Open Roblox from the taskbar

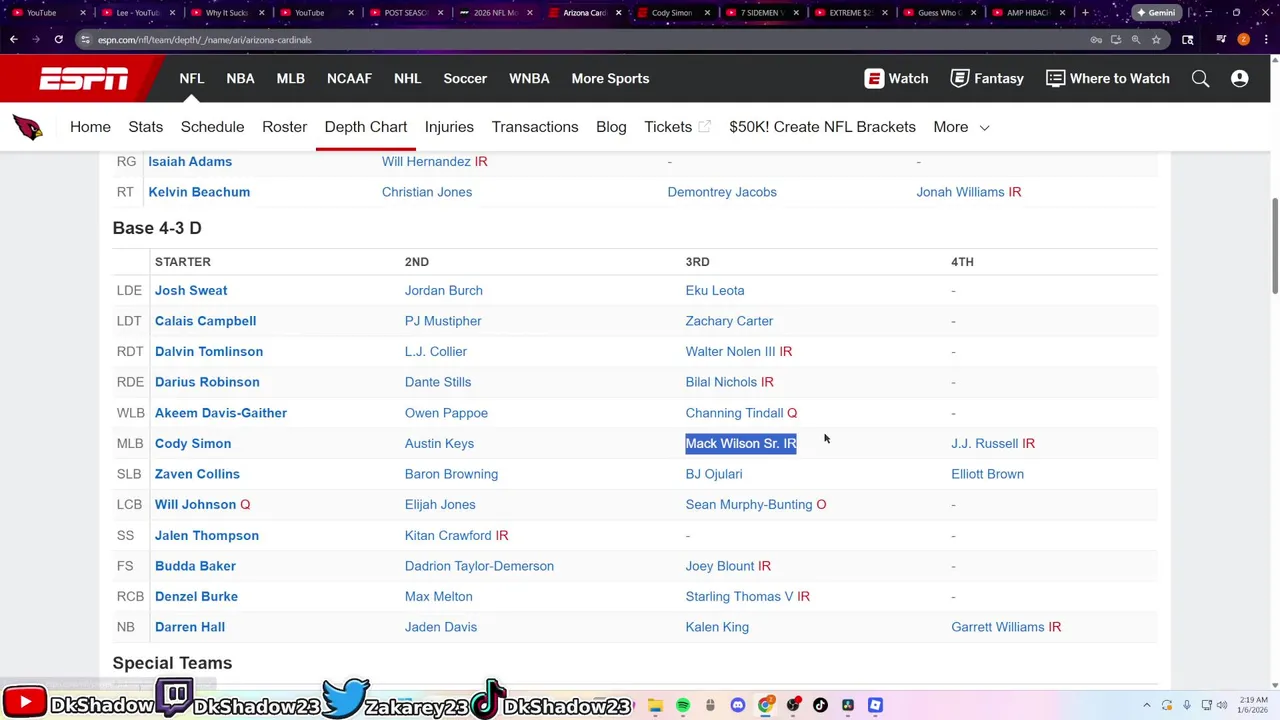(x=875, y=706)
